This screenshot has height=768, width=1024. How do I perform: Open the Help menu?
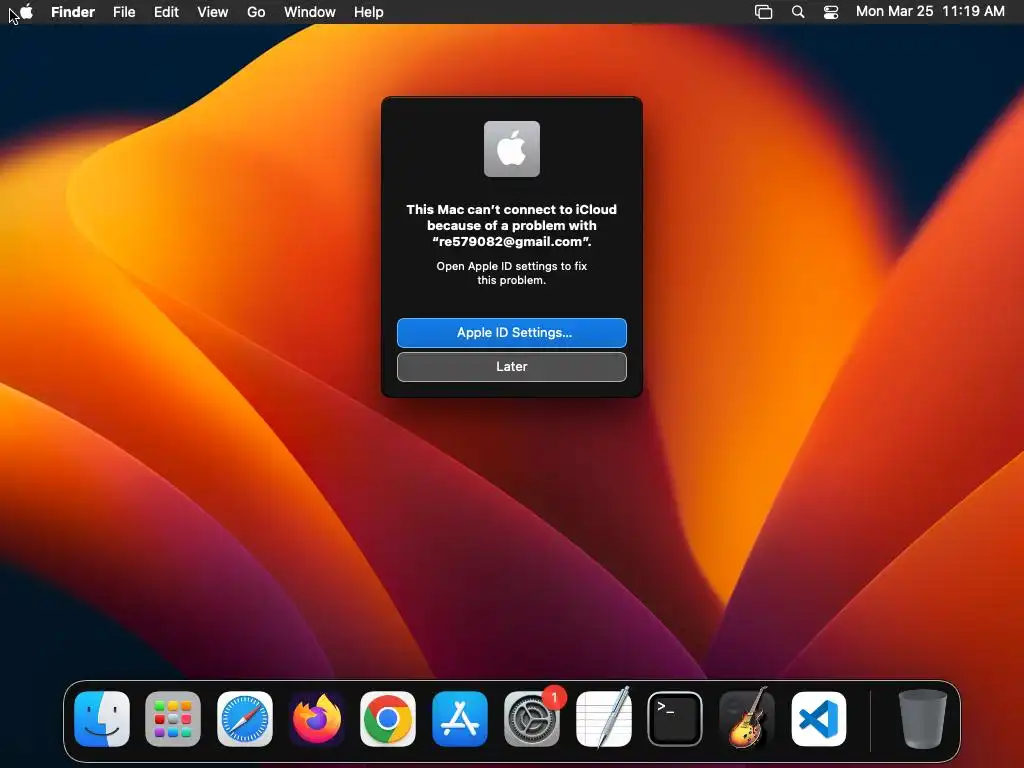pos(369,12)
